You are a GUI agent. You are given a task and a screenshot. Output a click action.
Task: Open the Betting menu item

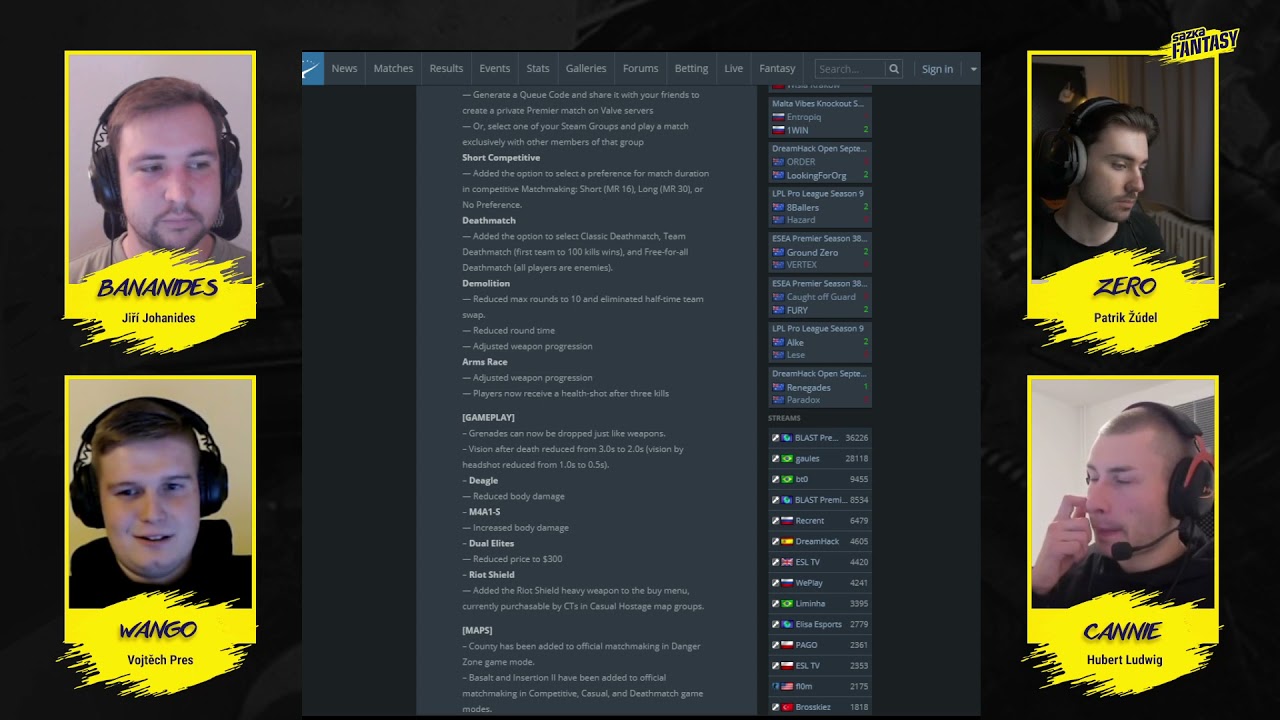(x=691, y=69)
